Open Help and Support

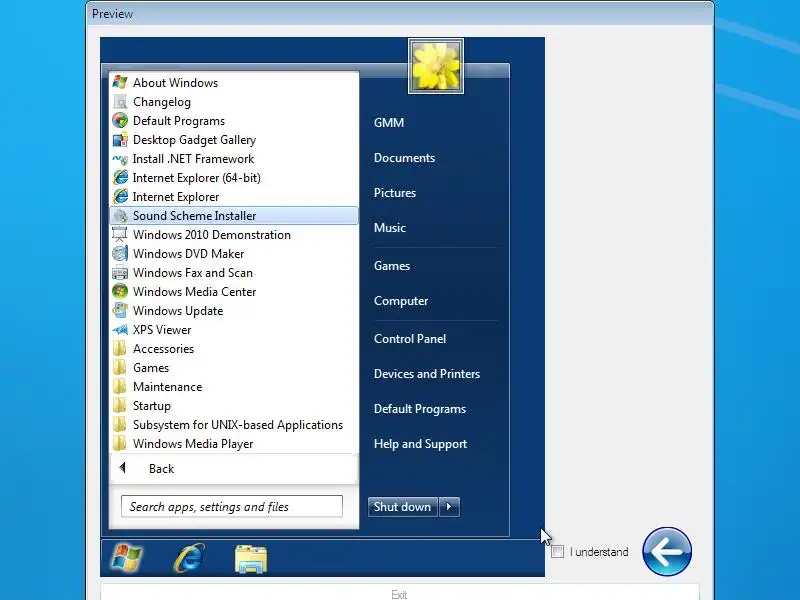point(420,444)
